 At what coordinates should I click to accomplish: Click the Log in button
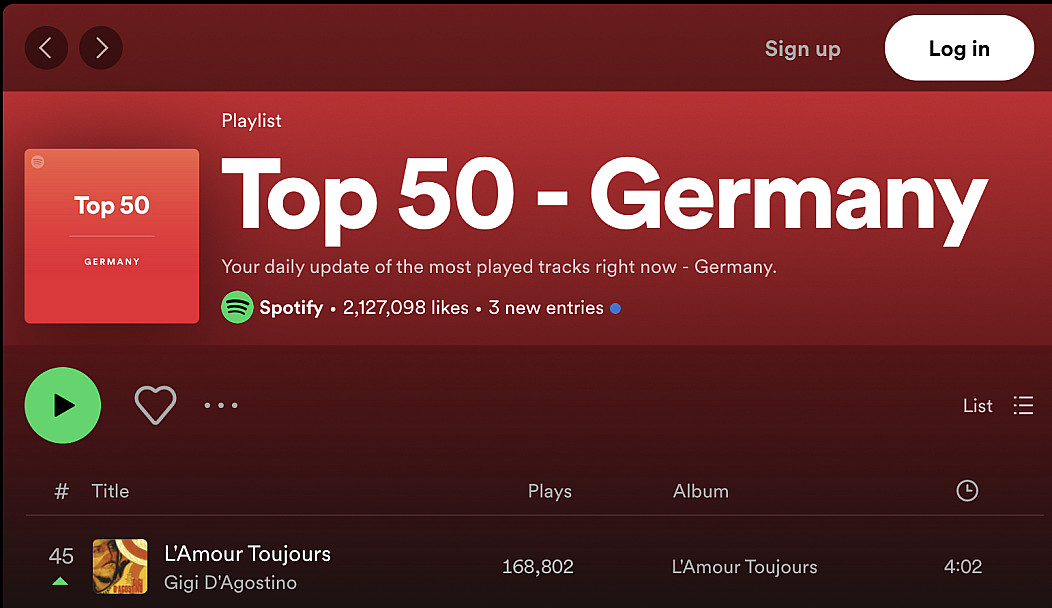point(959,48)
